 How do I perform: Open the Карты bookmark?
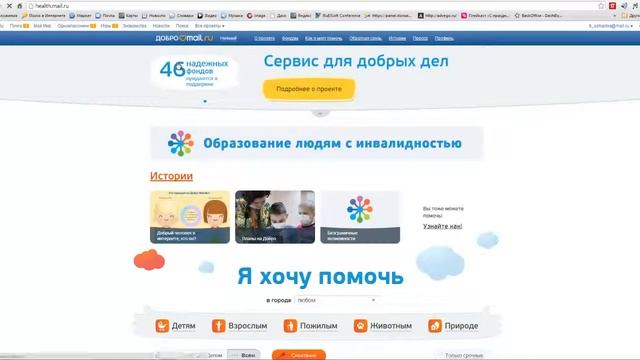(x=128, y=16)
